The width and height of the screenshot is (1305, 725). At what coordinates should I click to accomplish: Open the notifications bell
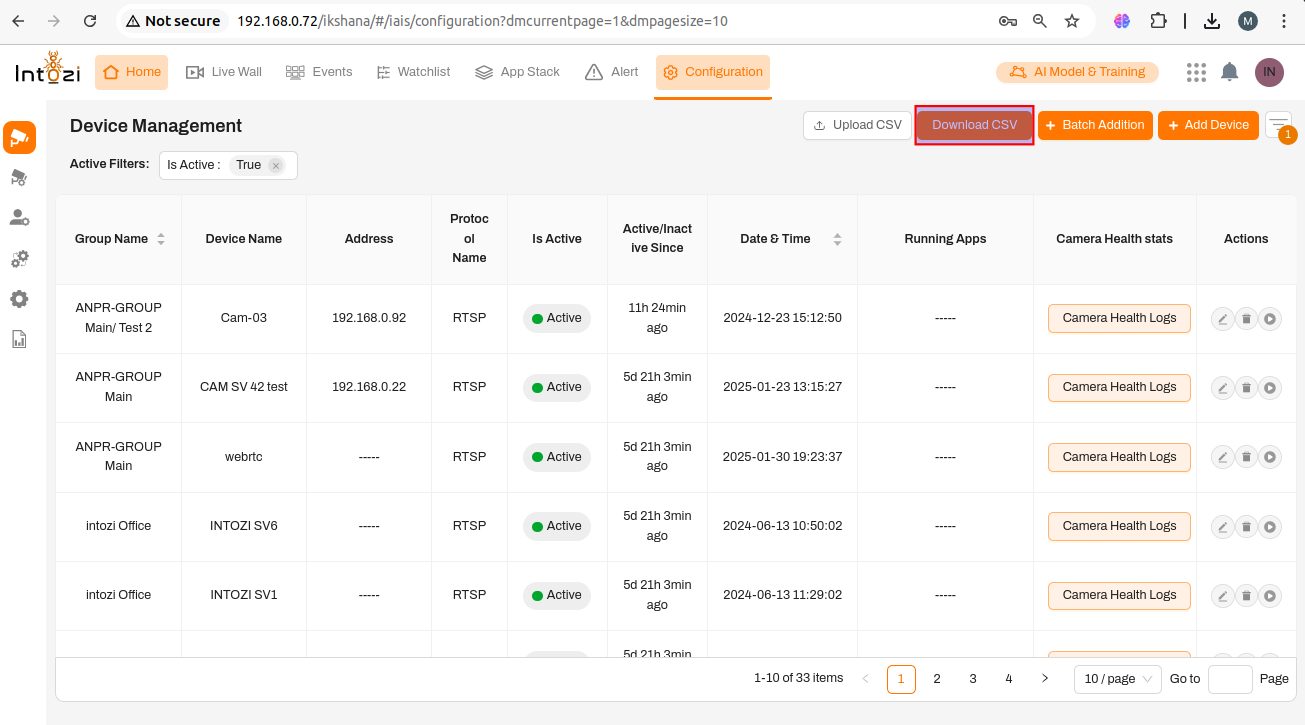pyautogui.click(x=1230, y=72)
